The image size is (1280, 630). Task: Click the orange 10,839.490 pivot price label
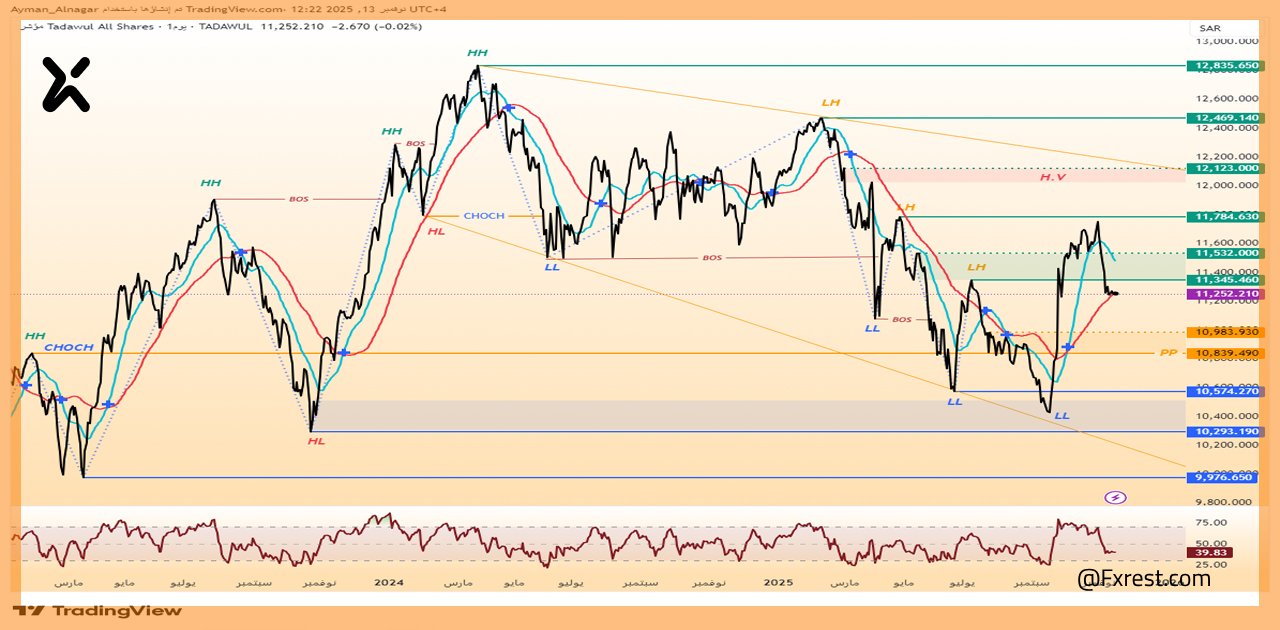[1222, 353]
